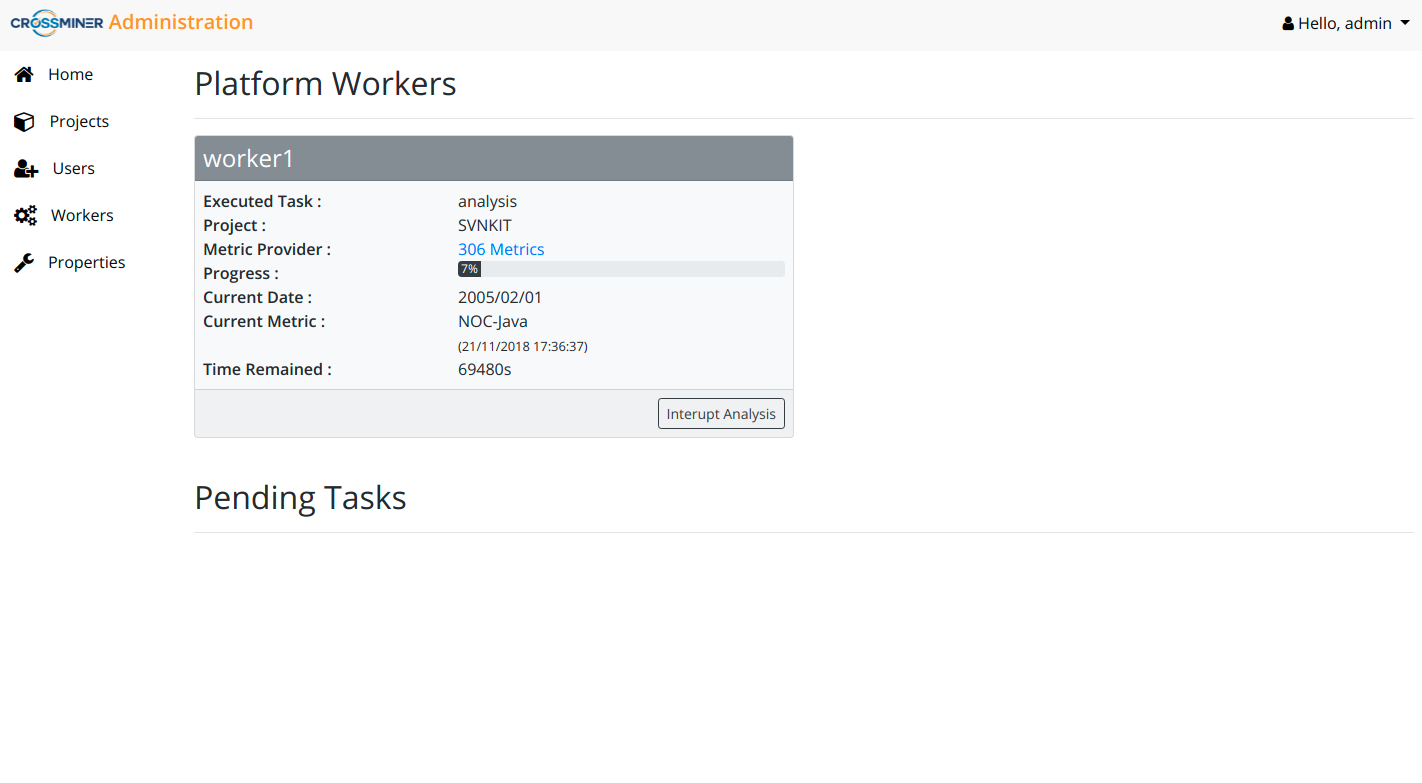Click the executed task value analysis
This screenshot has width=1422, height=783.
(x=487, y=202)
